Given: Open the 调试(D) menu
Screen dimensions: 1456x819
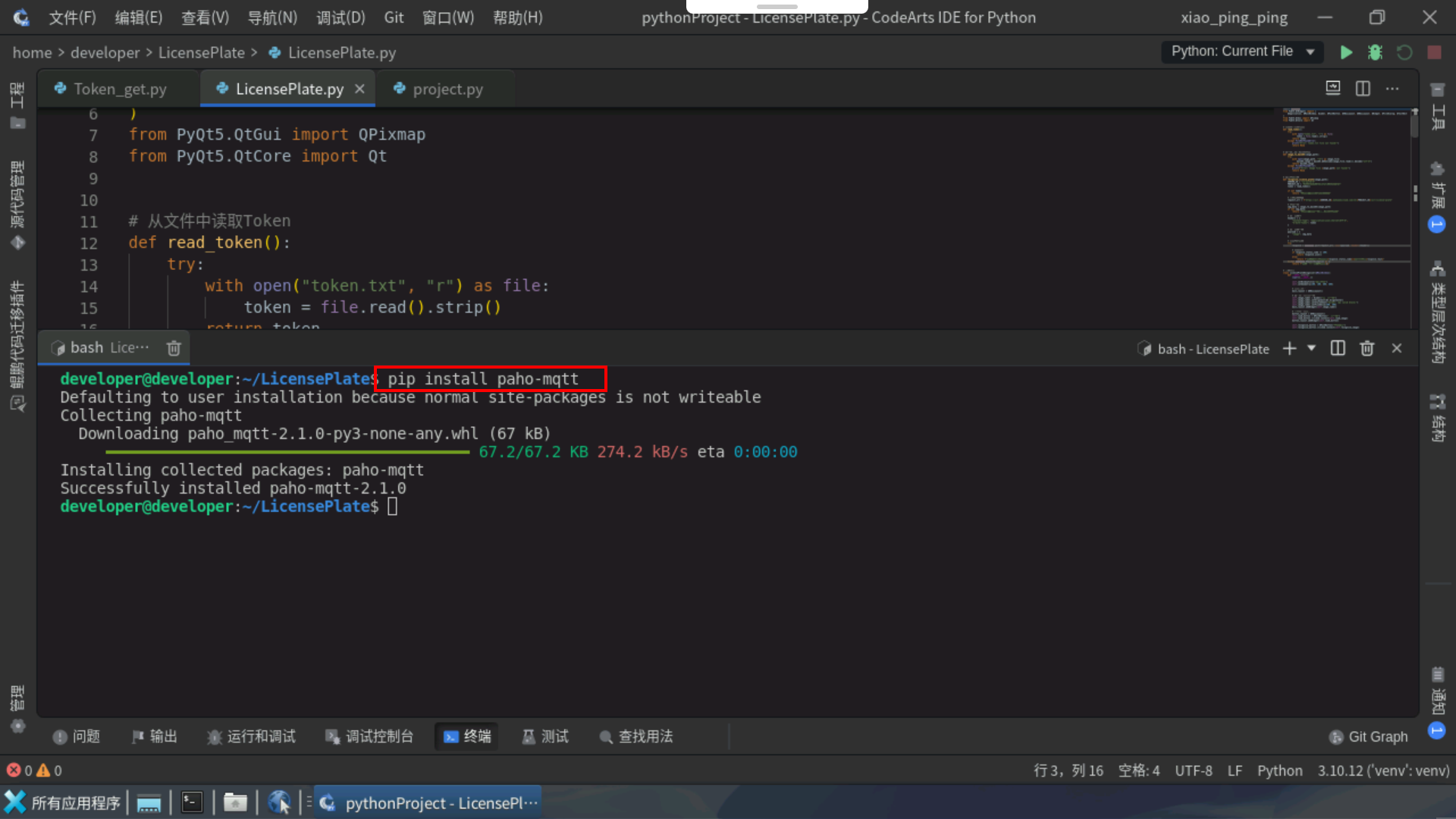Looking at the screenshot, I should point(340,17).
